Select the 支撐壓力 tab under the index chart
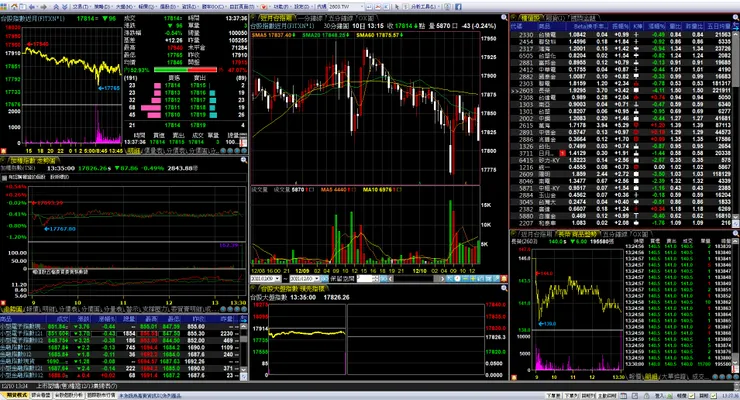 click(154, 309)
